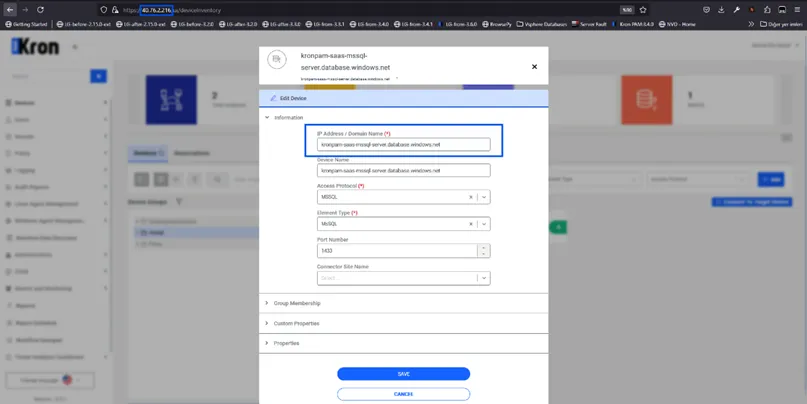
Task: Open the LG-before-3.2.0 bookmark
Action: click(x=193, y=24)
